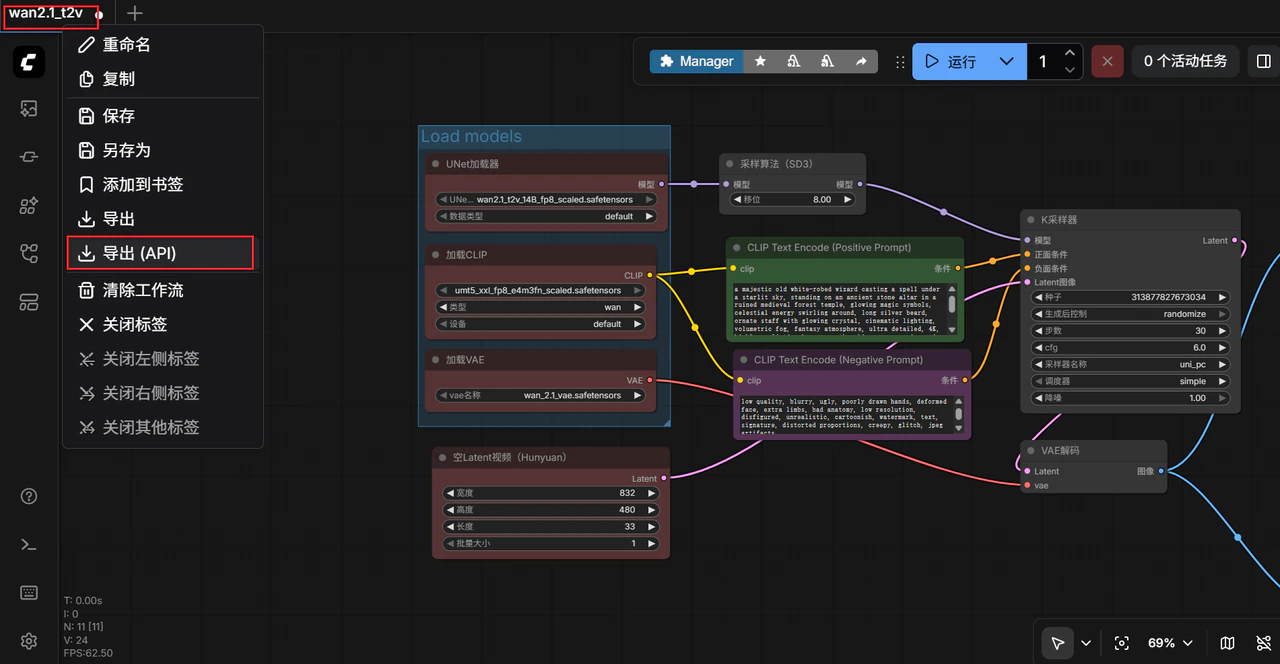
Task: Choose 另存为 in the tab menu
Action: [162, 150]
